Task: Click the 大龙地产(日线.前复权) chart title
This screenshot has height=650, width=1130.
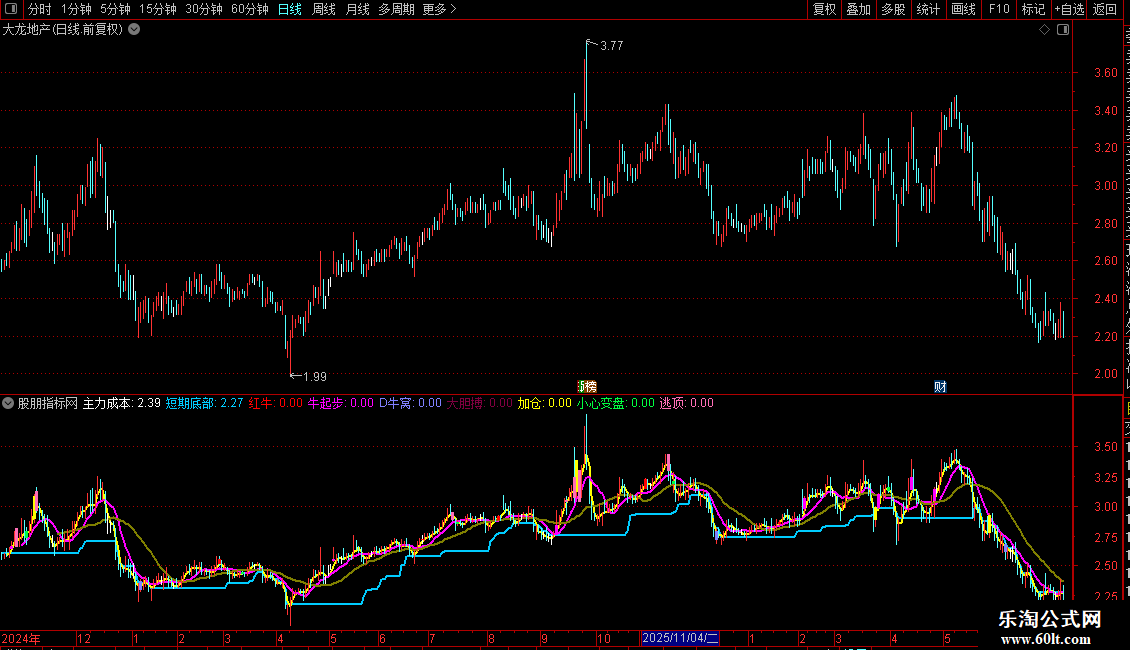Action: pos(63,30)
